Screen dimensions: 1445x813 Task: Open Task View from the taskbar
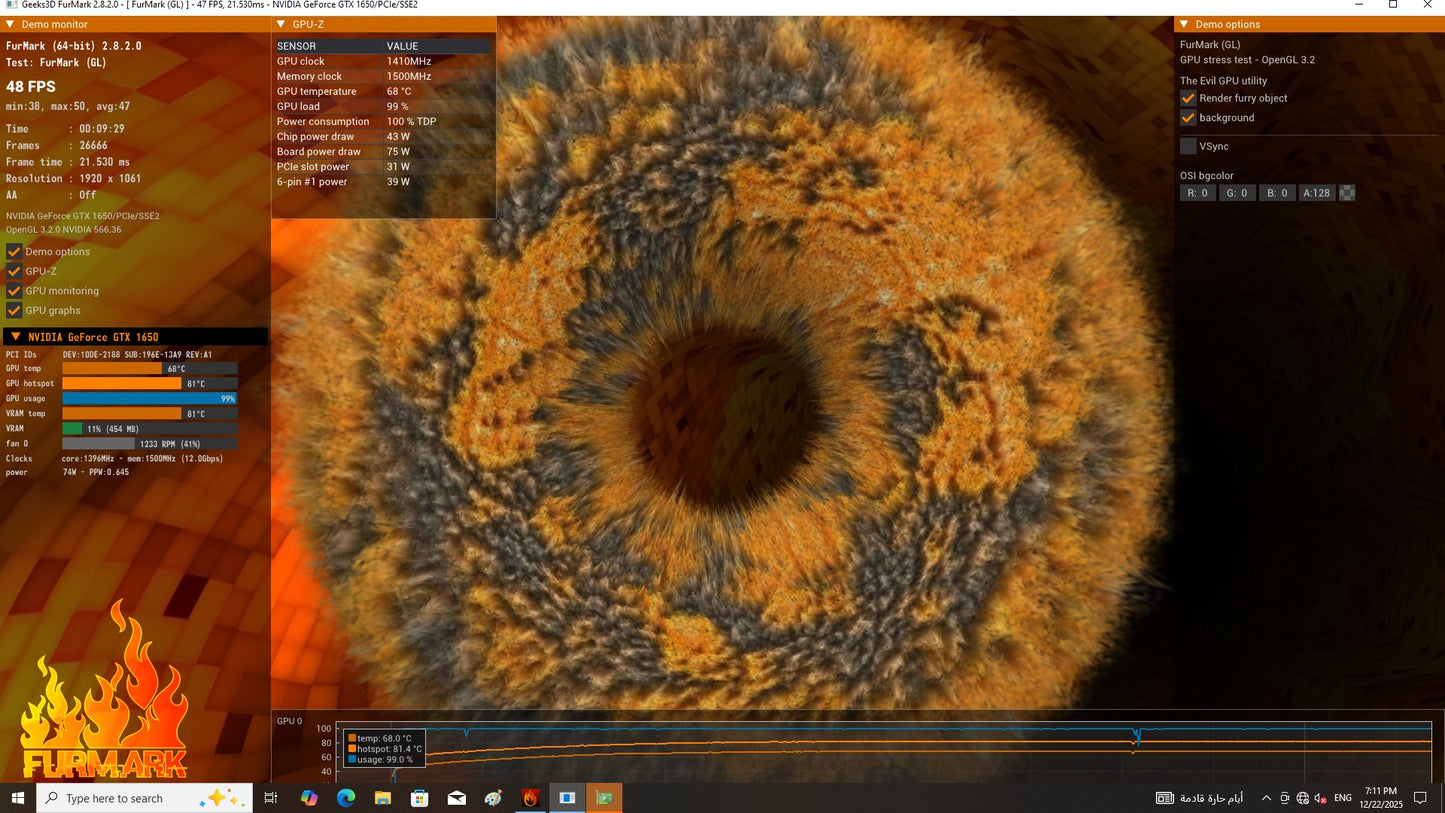coord(270,798)
